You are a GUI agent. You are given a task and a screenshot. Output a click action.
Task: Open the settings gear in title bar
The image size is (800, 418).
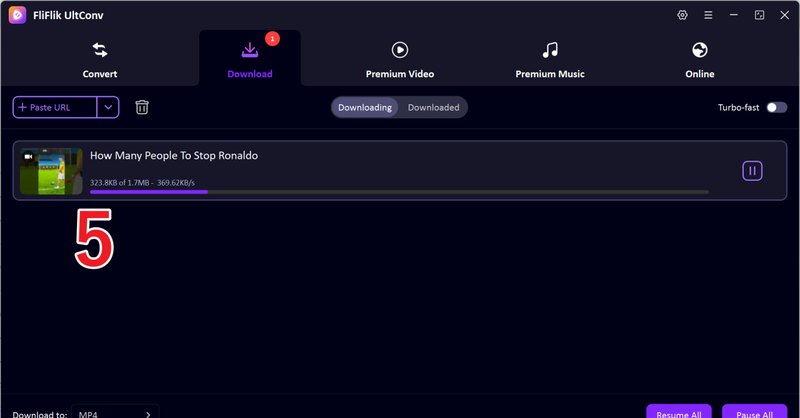tap(682, 15)
